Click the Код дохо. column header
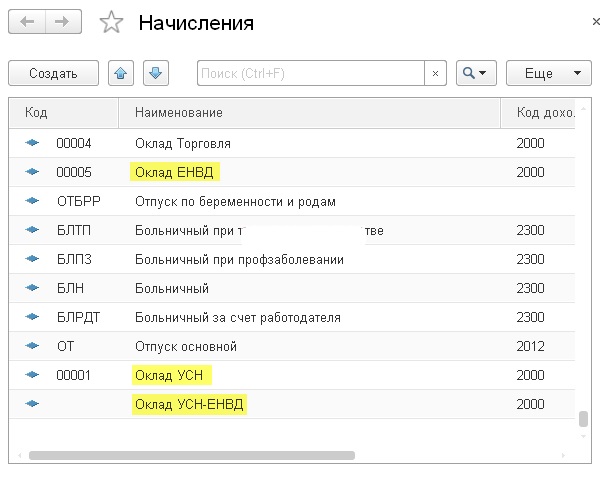The height and width of the screenshot is (483, 616). point(538,113)
